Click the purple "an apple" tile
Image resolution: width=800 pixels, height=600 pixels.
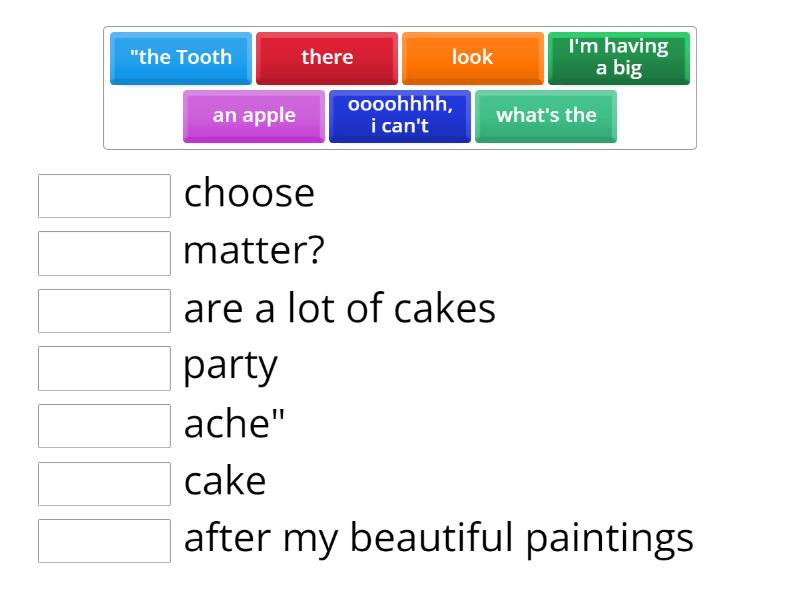[x=254, y=115]
